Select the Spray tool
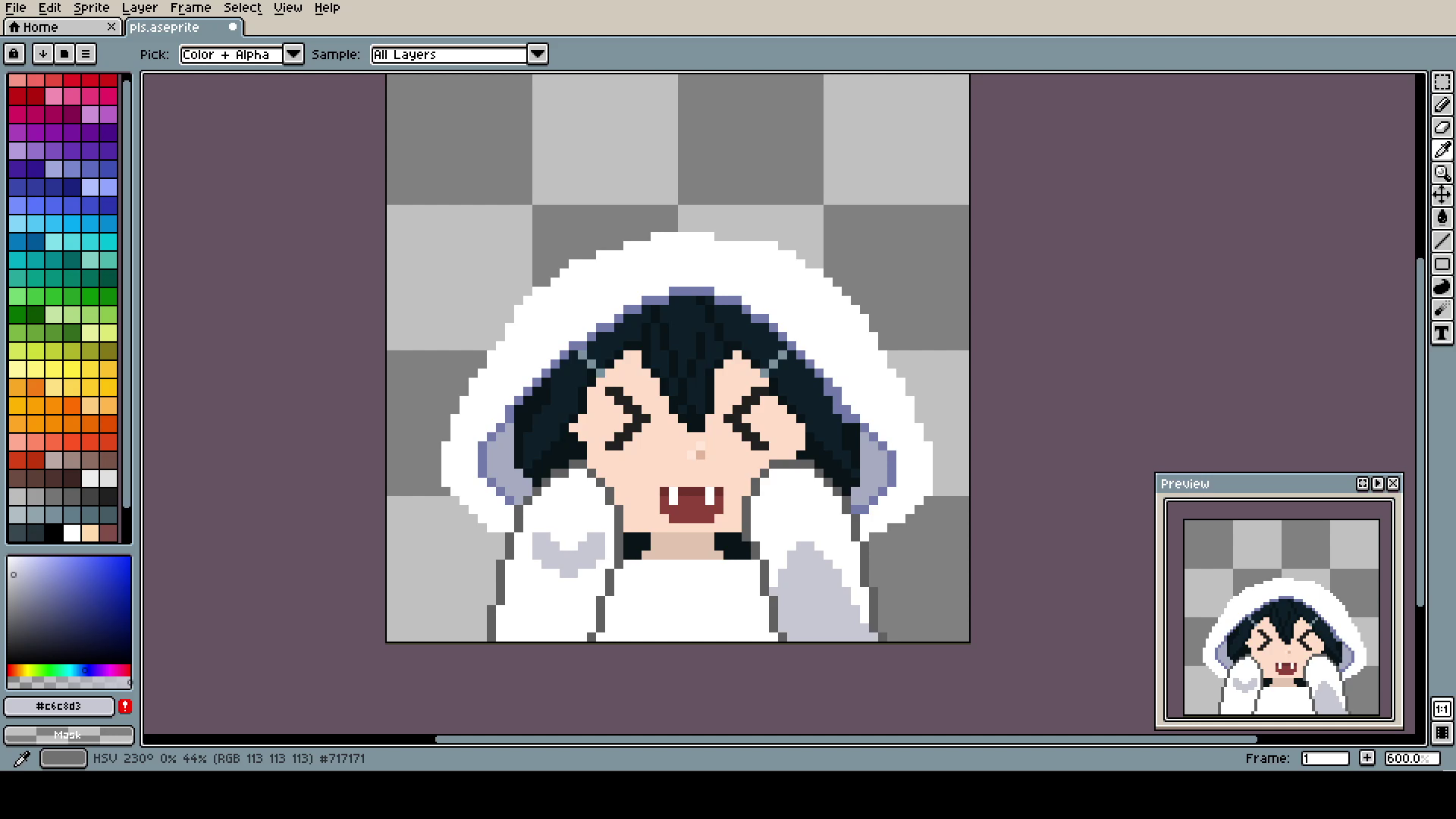 point(1442,309)
